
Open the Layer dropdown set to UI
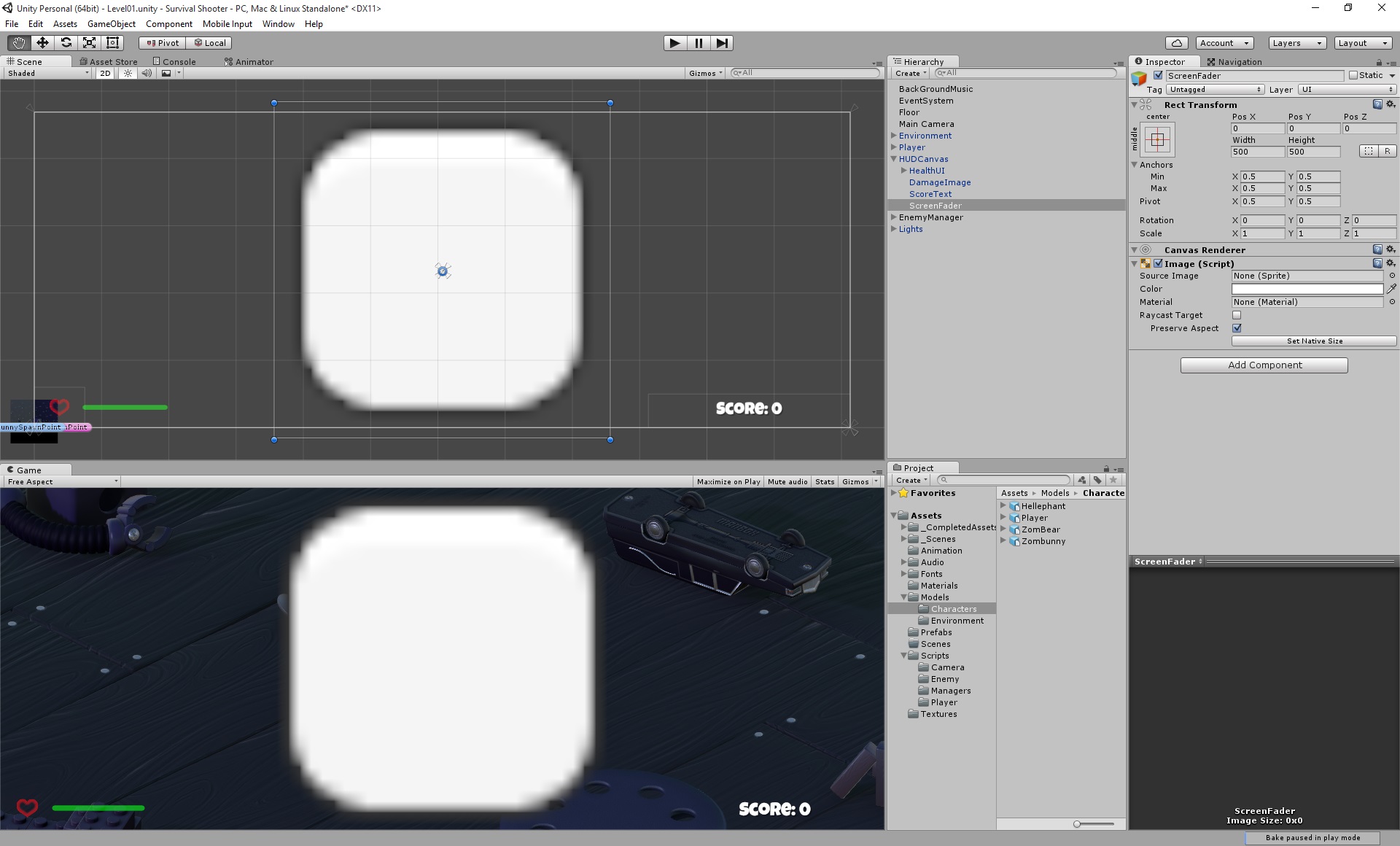1347,89
